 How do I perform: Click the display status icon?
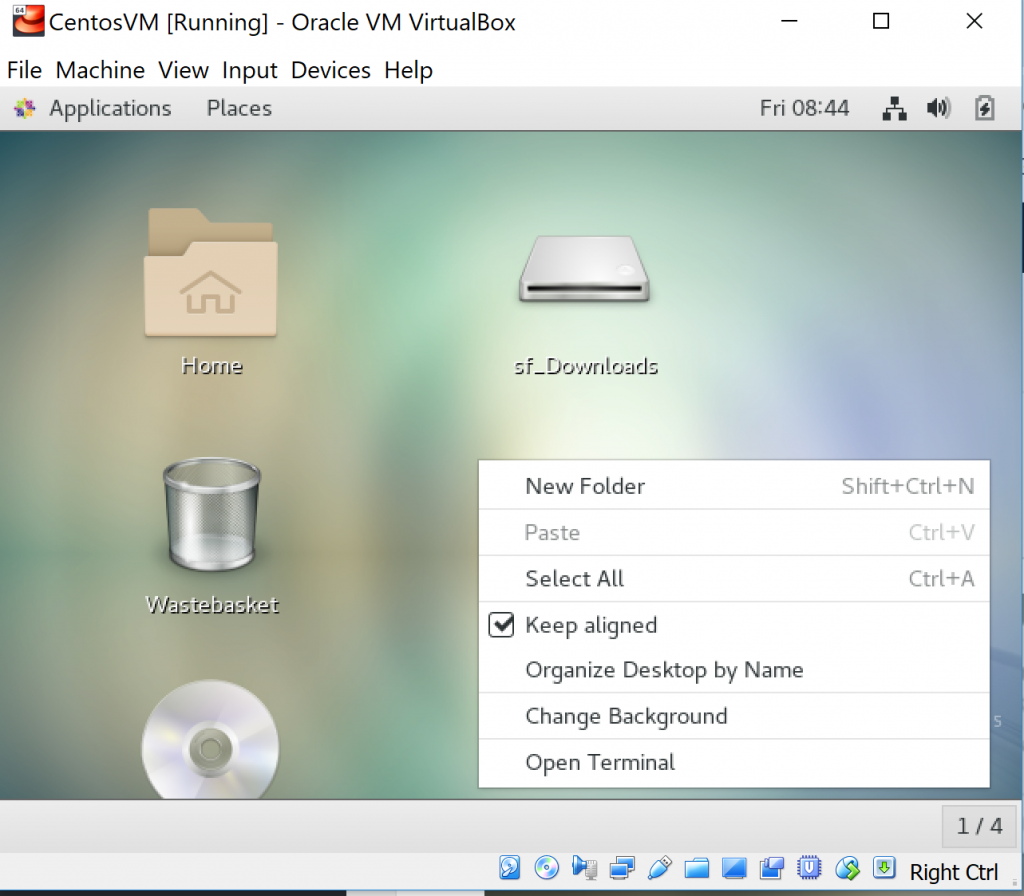[x=734, y=868]
